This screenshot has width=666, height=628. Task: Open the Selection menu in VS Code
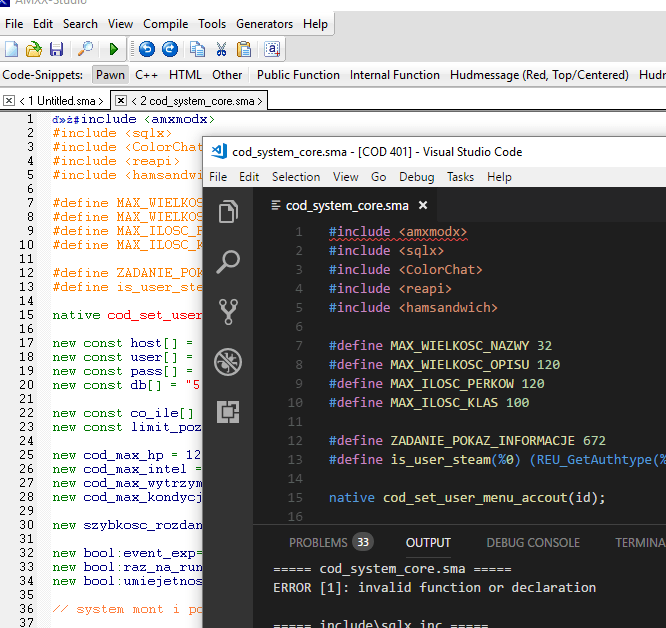tap(295, 177)
